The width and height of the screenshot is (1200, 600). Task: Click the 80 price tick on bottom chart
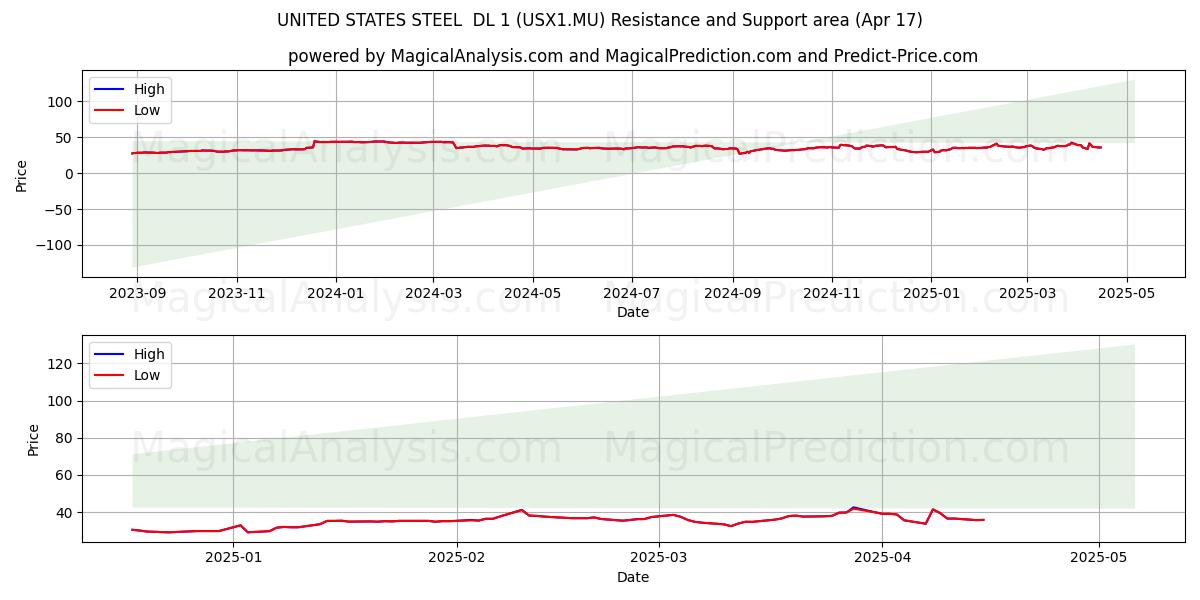point(66,438)
